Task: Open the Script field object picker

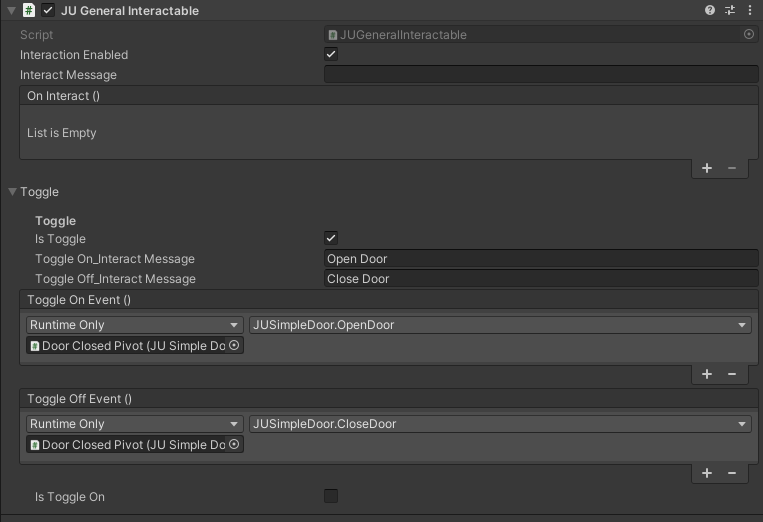Action: pyautogui.click(x=749, y=34)
